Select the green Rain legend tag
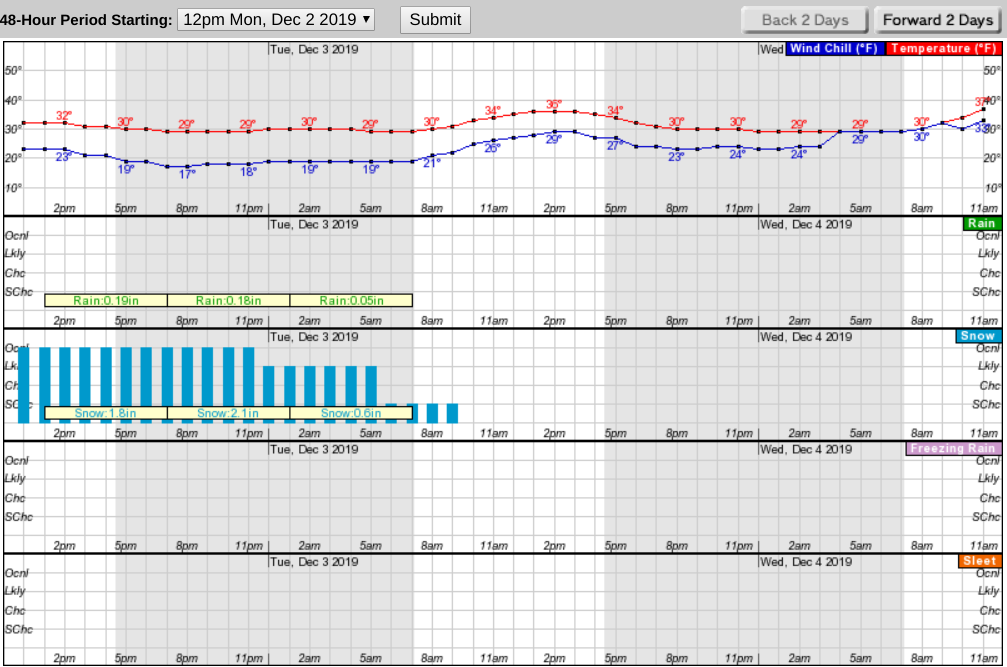 (981, 224)
